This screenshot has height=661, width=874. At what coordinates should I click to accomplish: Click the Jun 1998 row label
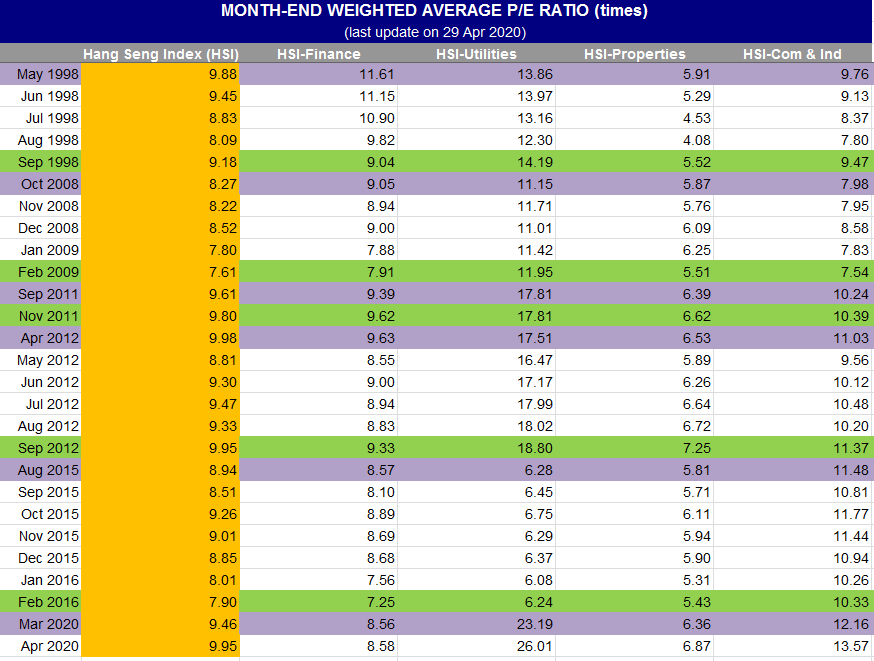(50, 96)
